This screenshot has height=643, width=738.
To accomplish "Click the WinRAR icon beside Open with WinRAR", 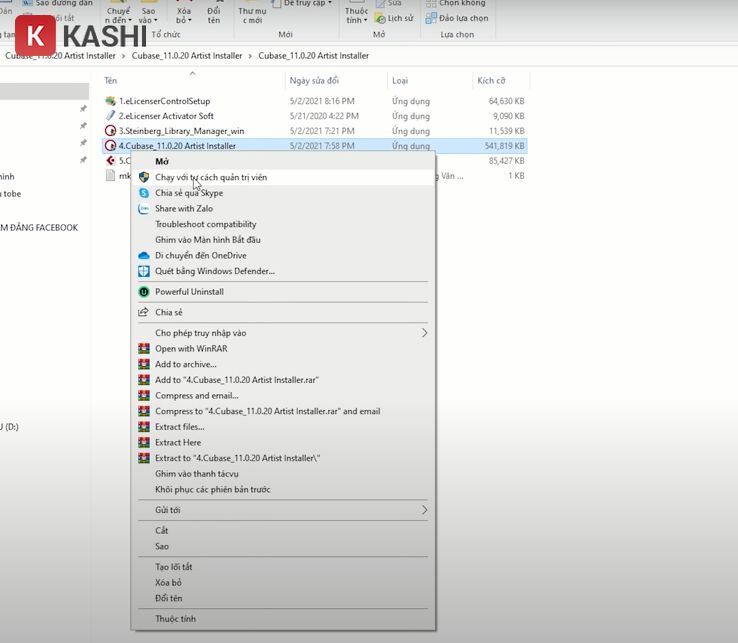I will (x=144, y=349).
